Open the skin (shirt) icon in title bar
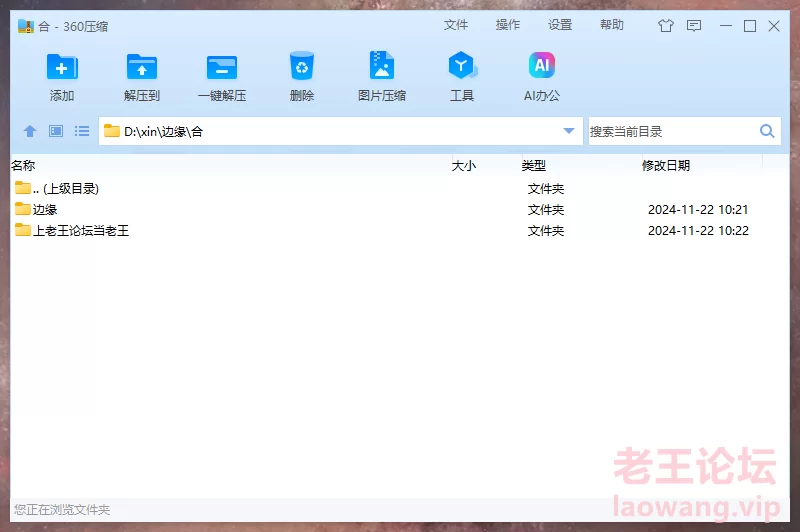 pyautogui.click(x=665, y=26)
